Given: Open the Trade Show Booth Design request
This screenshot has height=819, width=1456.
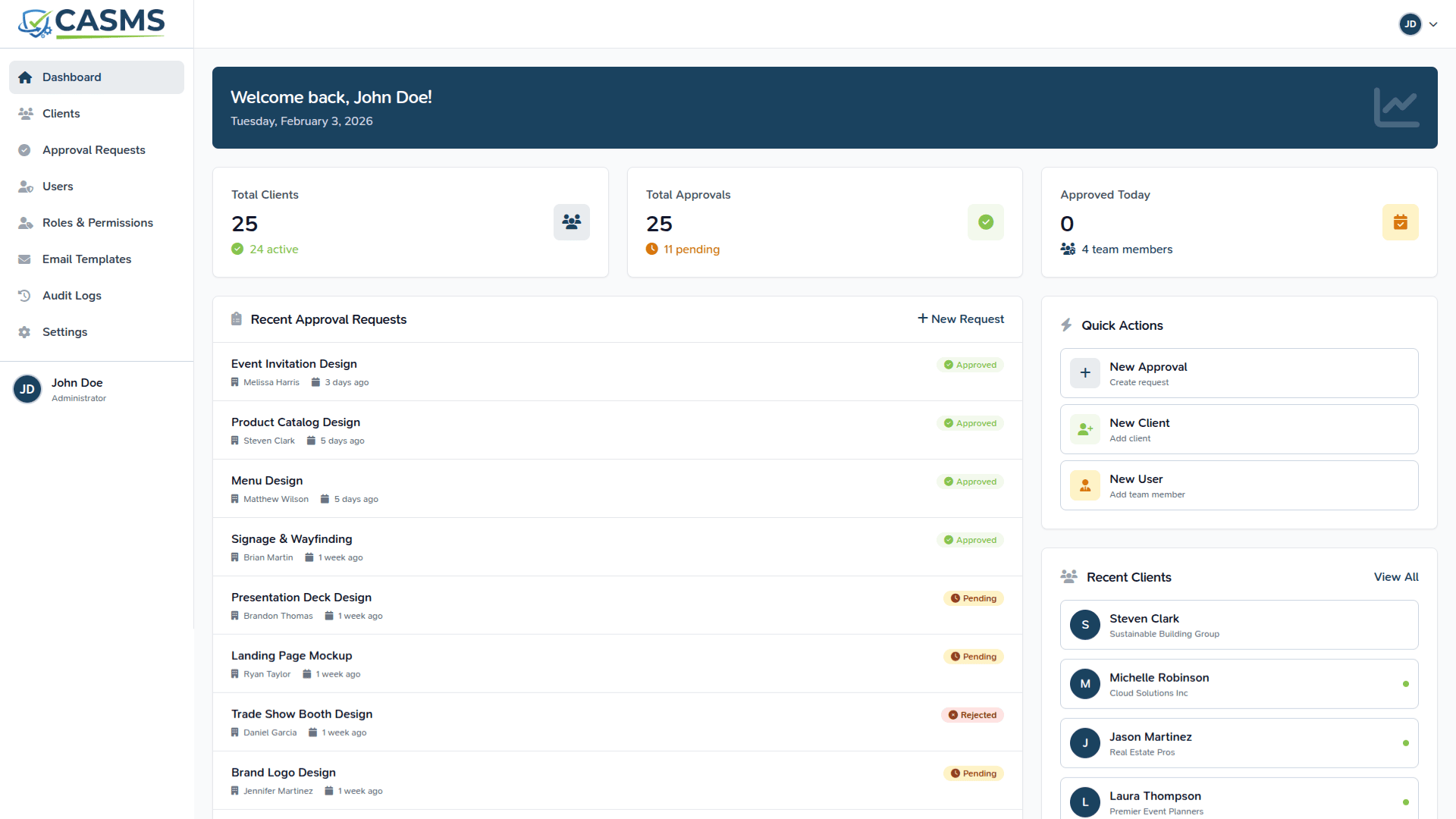Looking at the screenshot, I should click(x=302, y=714).
